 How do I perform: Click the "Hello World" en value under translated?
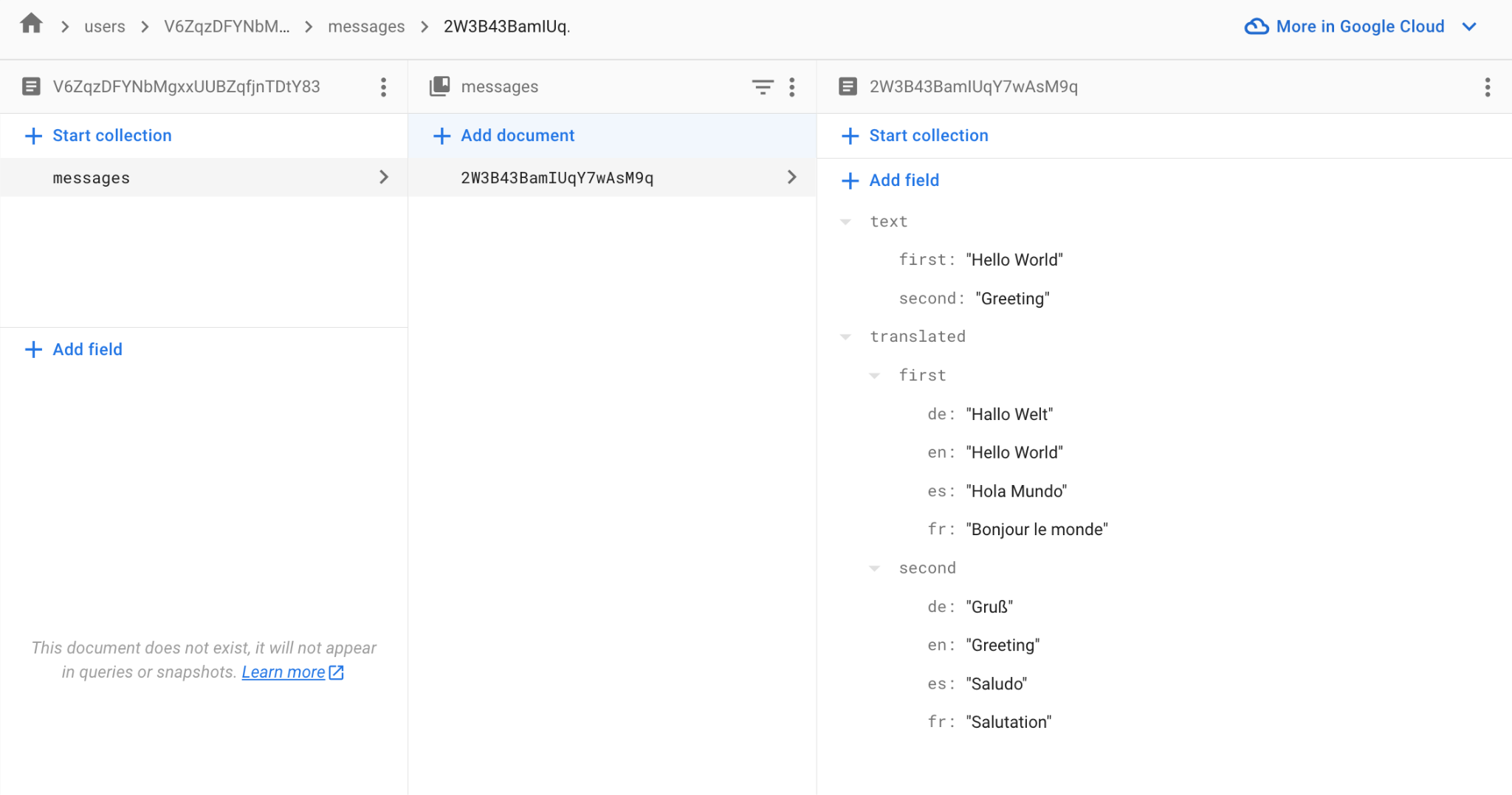[x=1014, y=452]
